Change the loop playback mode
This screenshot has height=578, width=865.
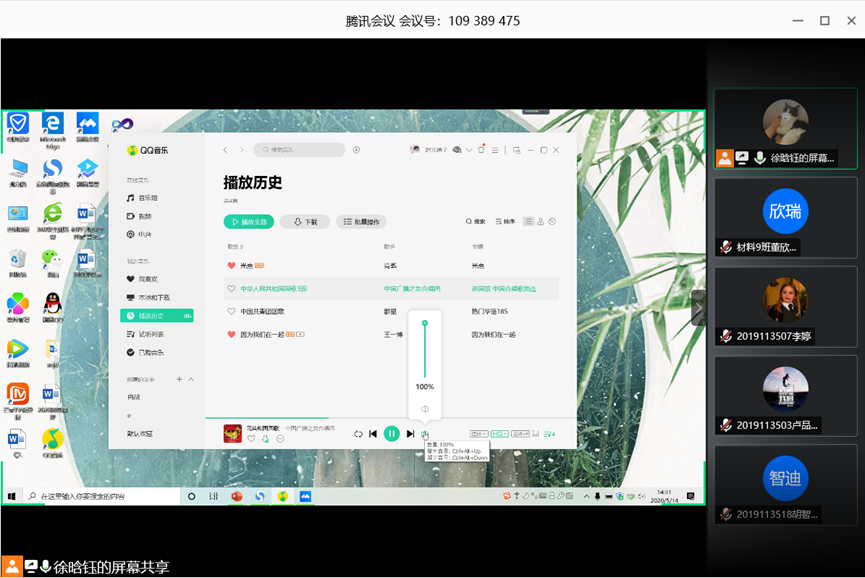(358, 434)
